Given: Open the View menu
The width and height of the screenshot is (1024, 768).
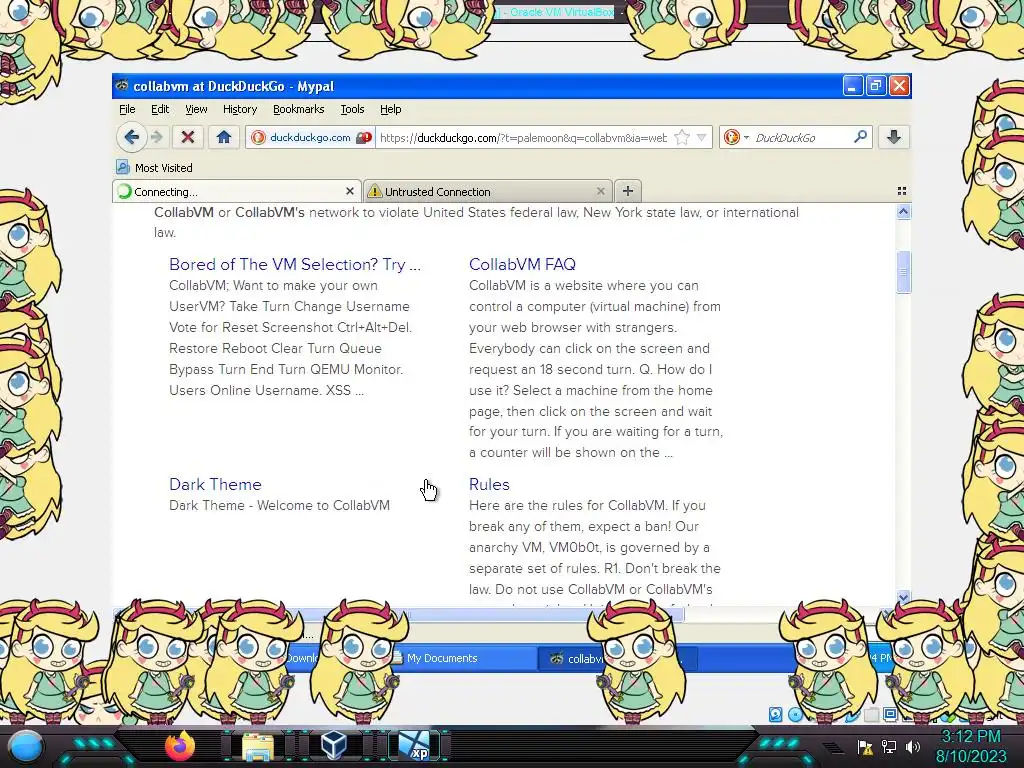Looking at the screenshot, I should pos(196,109).
